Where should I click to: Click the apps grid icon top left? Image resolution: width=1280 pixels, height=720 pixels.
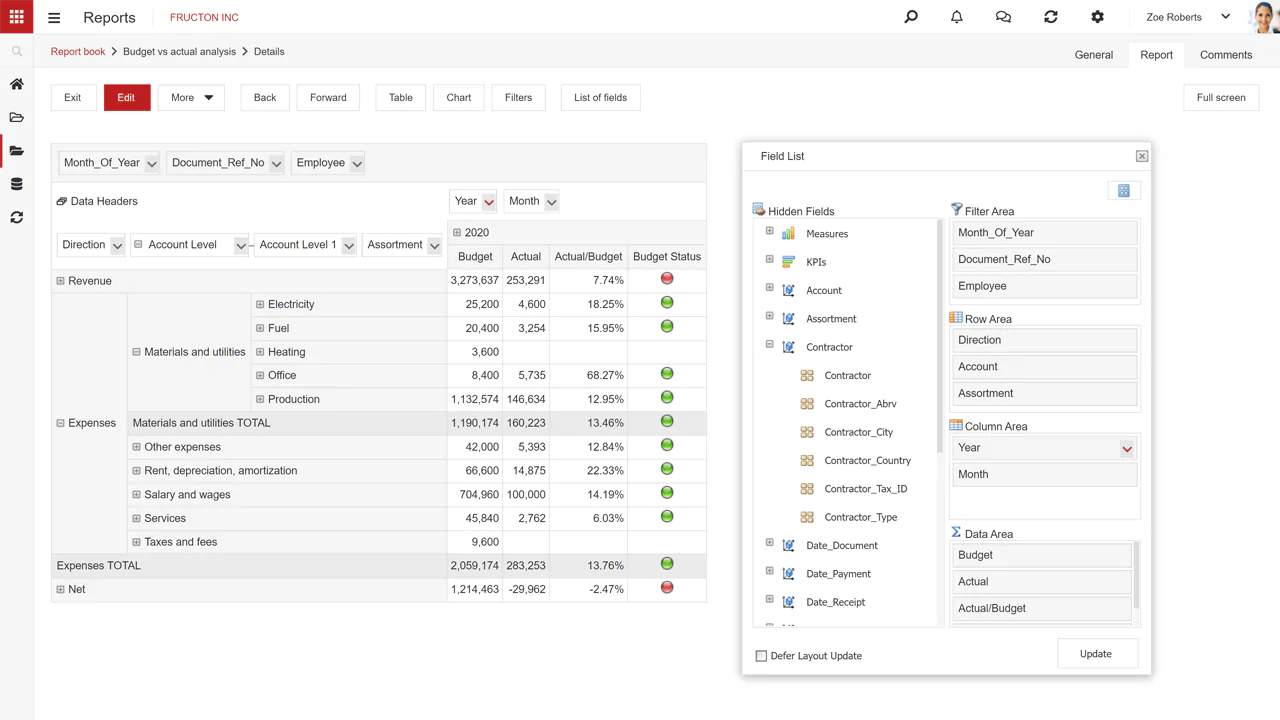16,17
